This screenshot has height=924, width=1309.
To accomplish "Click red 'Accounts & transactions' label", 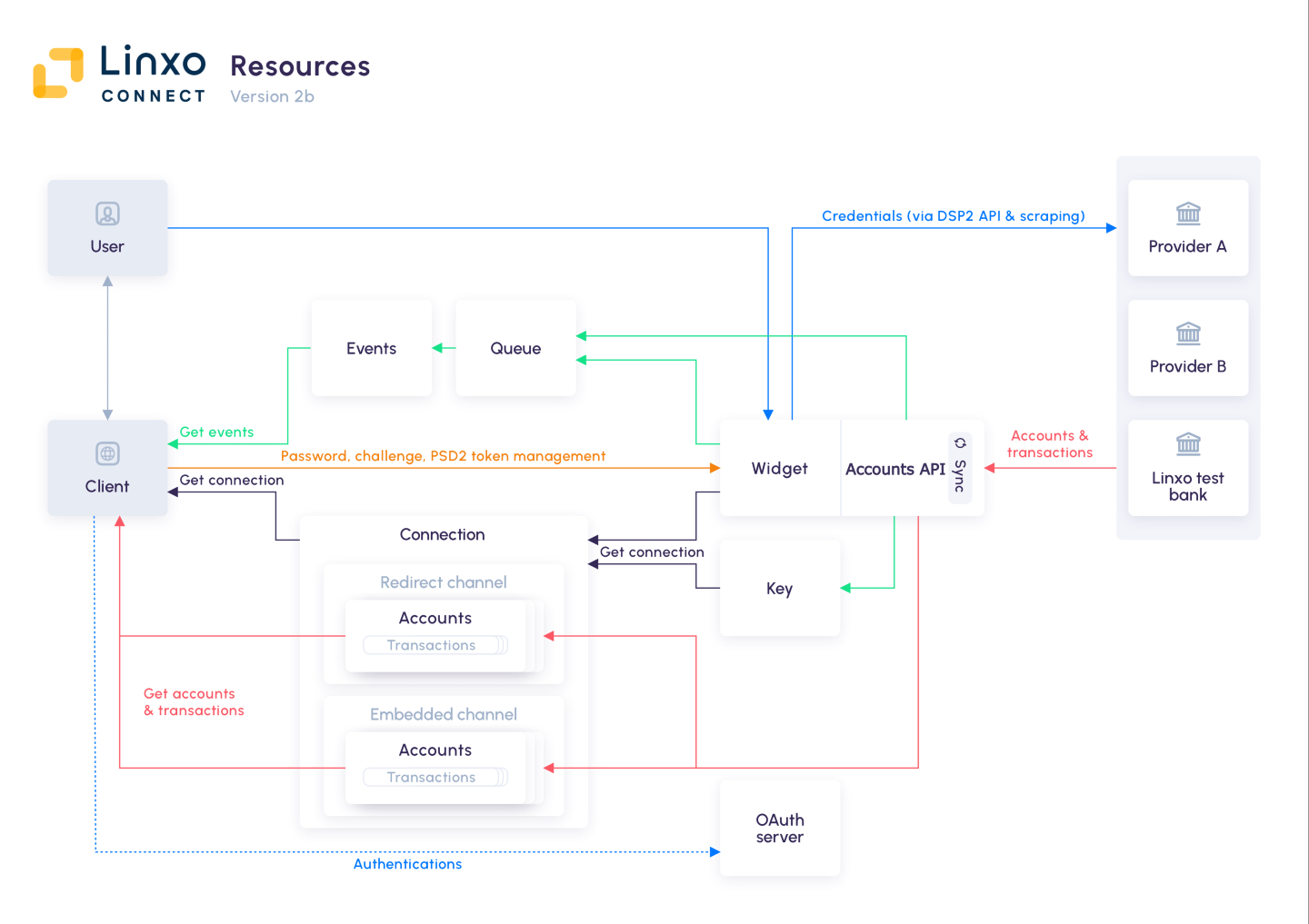I will coord(1050,444).
